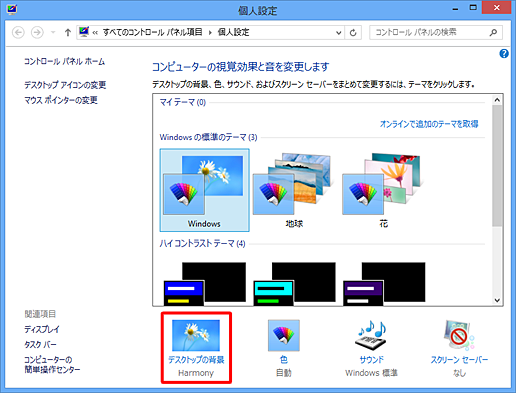The image size is (516, 393).
Task: Expand breadcrumb arrow before 個人設定
Action: (x=210, y=33)
